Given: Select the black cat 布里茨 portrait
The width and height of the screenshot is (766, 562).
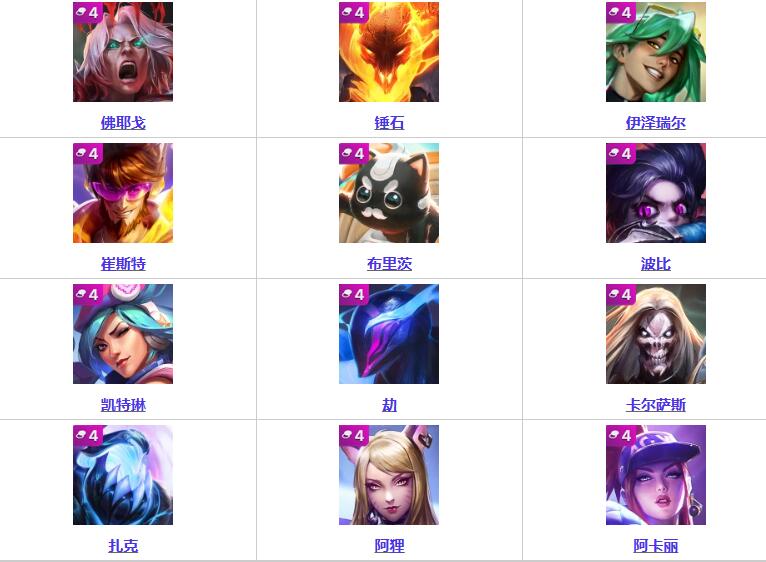Looking at the screenshot, I should click(x=389, y=193).
